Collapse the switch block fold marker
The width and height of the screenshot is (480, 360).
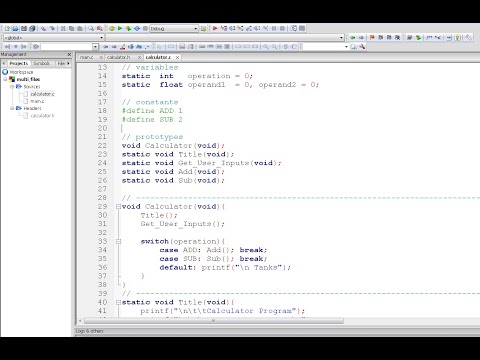coord(118,241)
